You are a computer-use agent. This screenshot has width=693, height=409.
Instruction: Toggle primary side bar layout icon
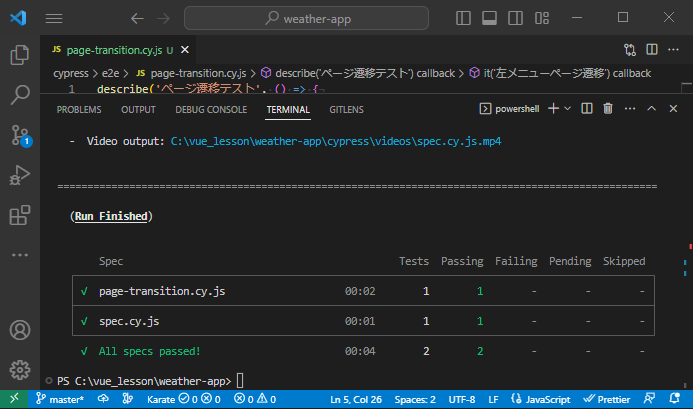(463, 18)
